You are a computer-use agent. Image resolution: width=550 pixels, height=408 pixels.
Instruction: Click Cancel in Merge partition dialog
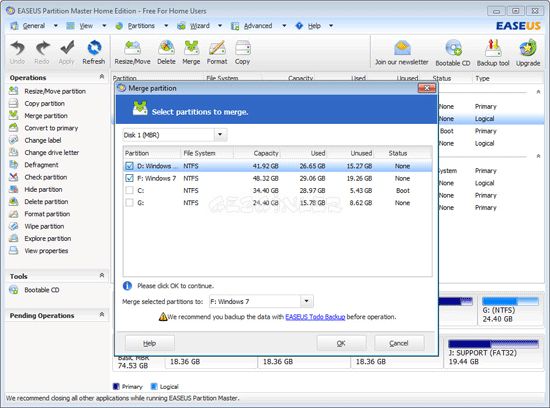(399, 343)
